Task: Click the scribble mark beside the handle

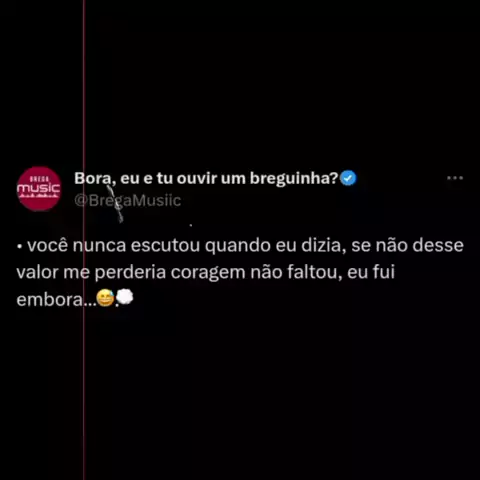Action: click(115, 203)
